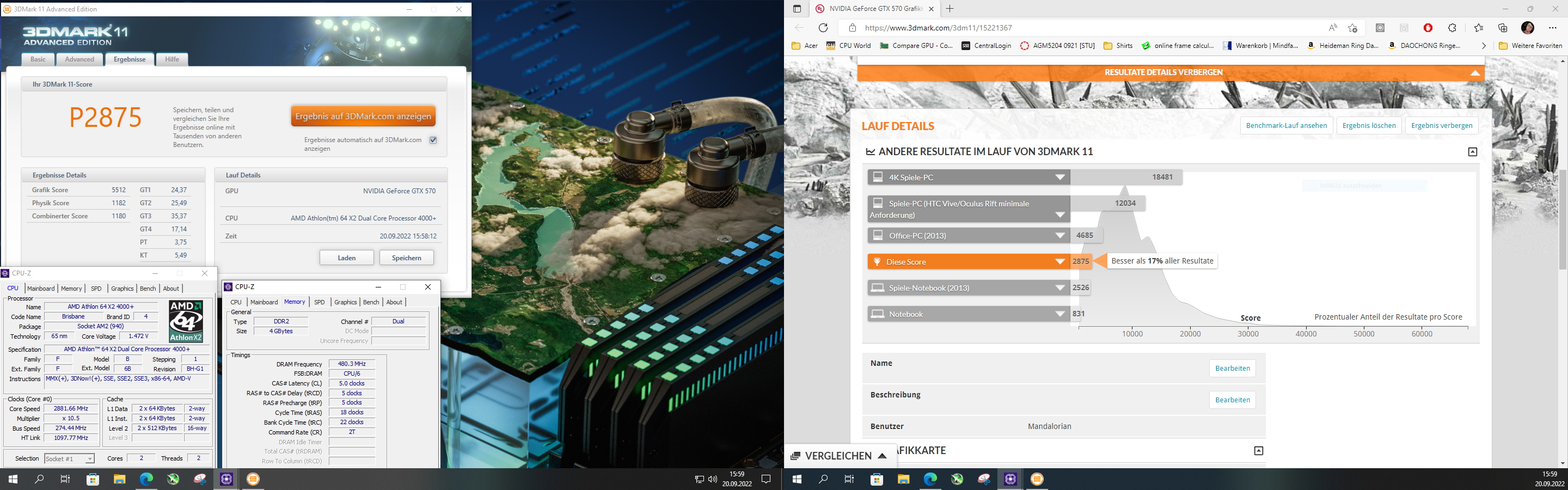Open the Warenkorb Mindfactory bookmark
Image resolution: width=1568 pixels, height=490 pixels.
(1260, 46)
